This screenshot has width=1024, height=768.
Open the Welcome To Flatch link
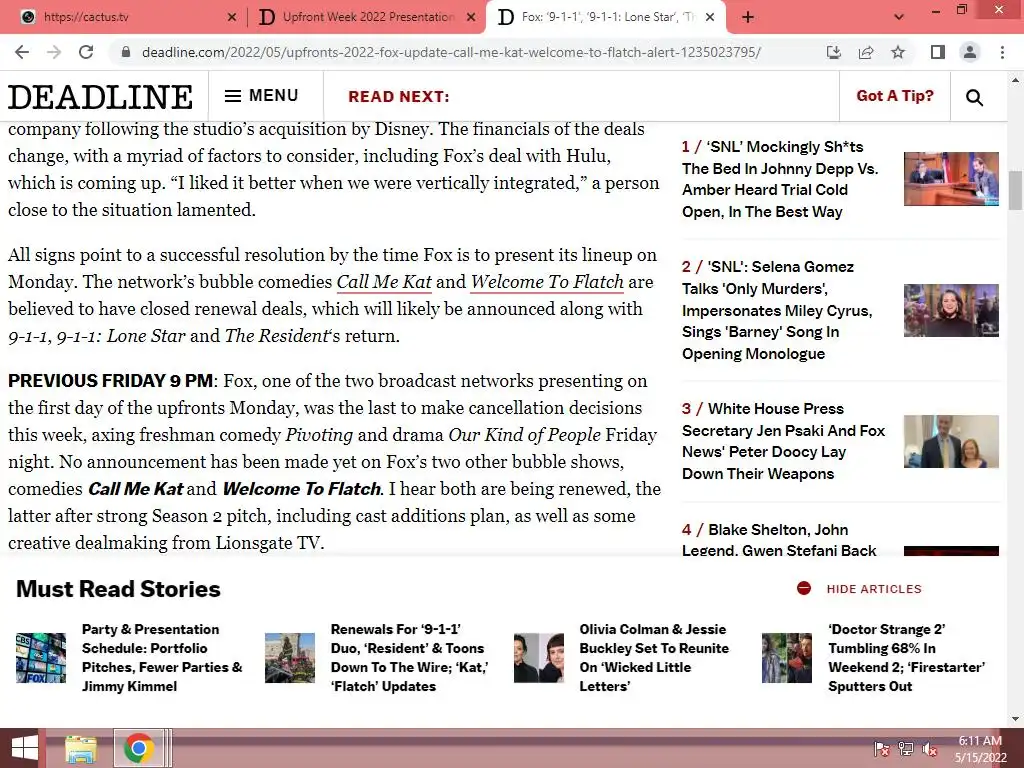click(x=547, y=281)
